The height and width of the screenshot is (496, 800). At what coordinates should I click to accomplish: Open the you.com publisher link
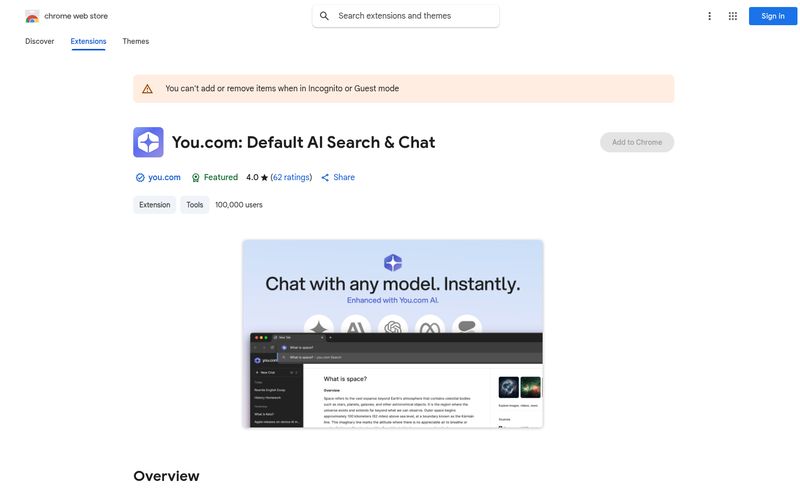[164, 178]
